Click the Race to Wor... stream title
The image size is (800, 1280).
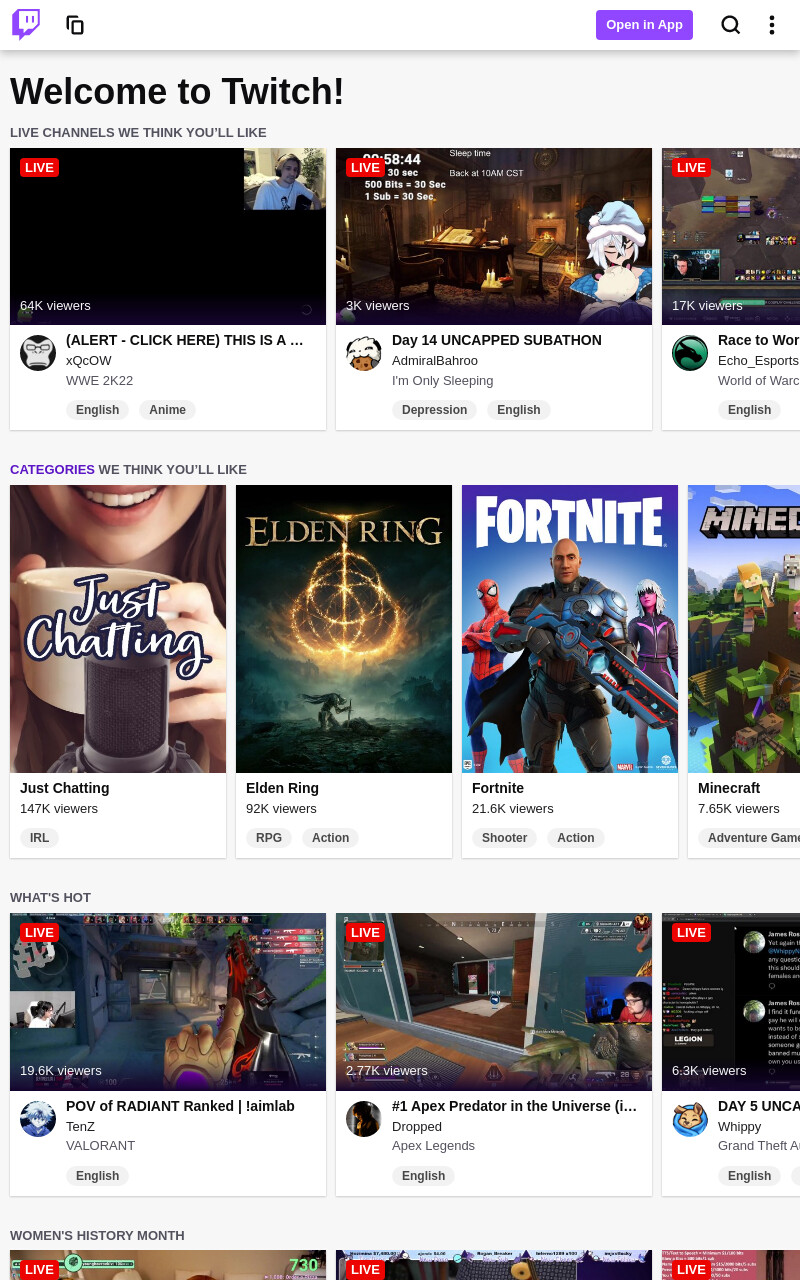[759, 340]
